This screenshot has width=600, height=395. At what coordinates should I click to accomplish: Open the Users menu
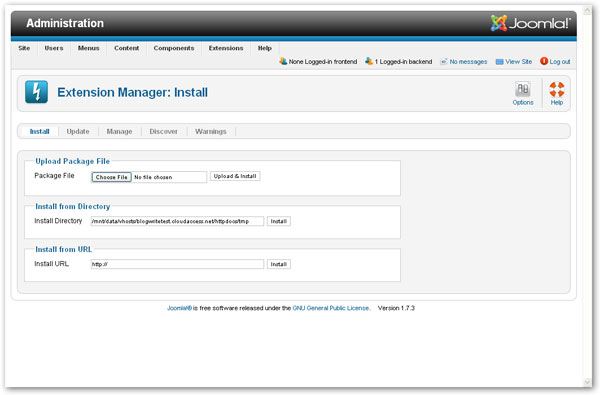tap(54, 48)
